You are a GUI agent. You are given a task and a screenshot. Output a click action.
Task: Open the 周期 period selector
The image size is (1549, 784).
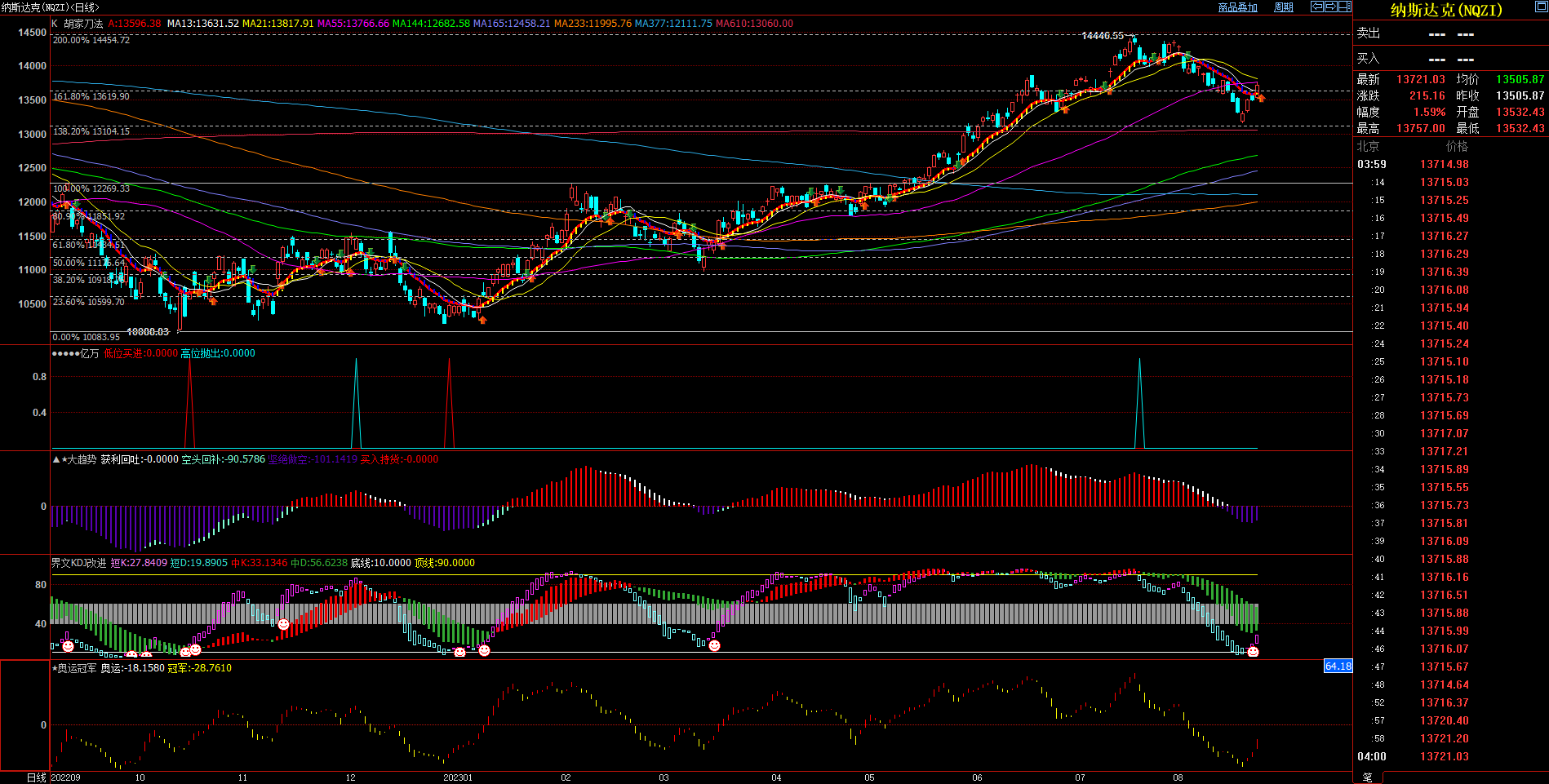point(1284,7)
